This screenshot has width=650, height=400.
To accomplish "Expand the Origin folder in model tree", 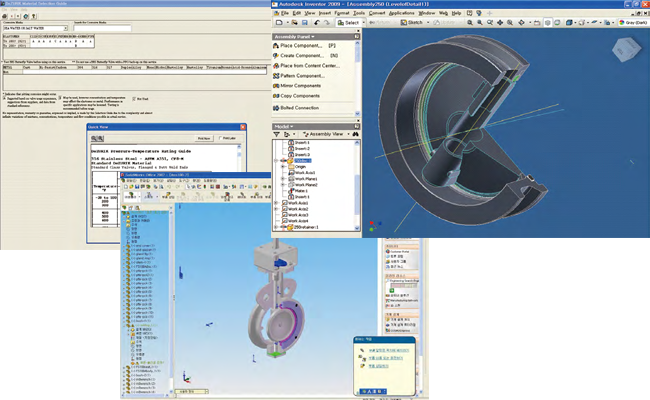I will pyautogui.click(x=284, y=167).
